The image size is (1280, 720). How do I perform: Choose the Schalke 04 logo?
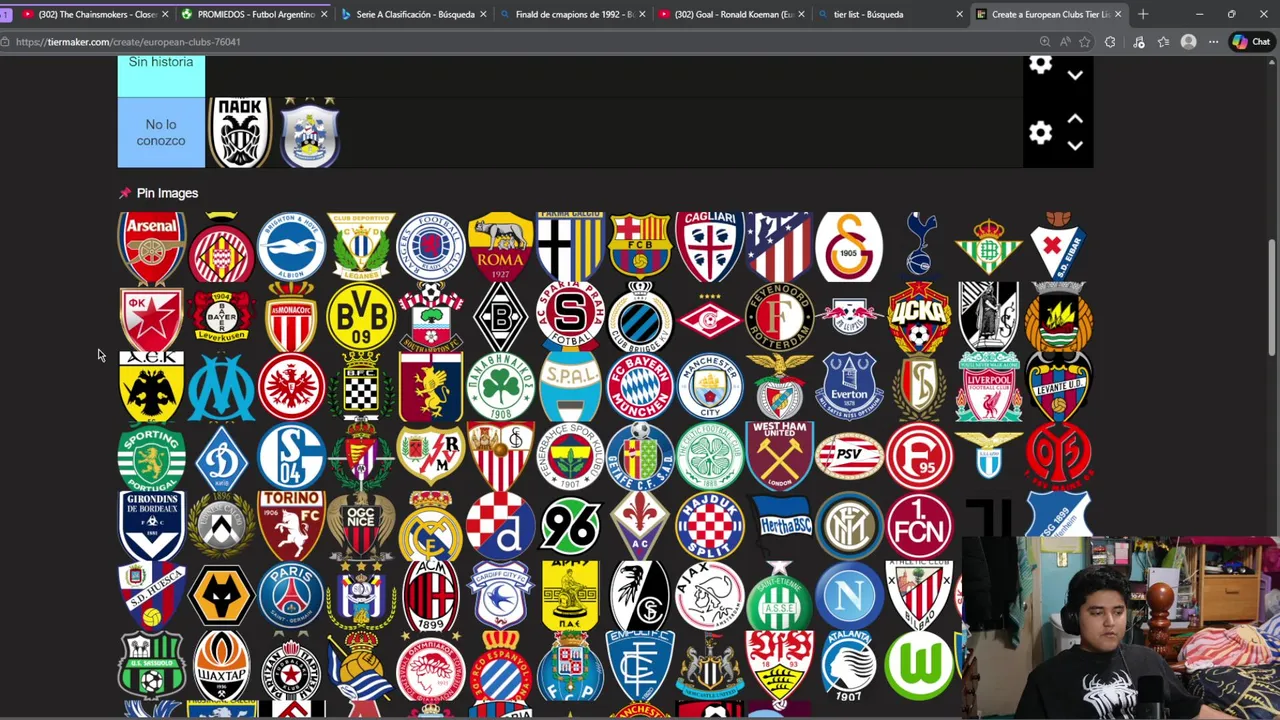tap(291, 457)
